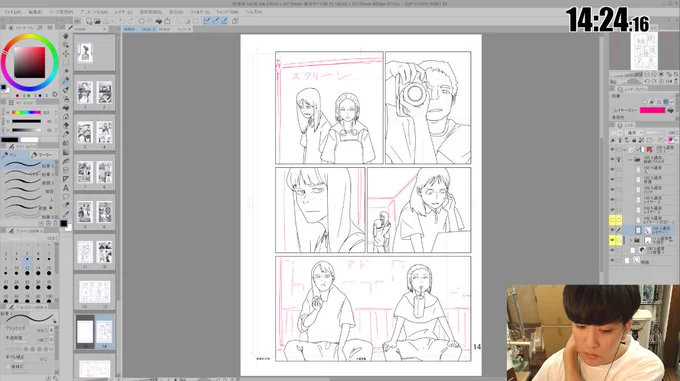Hide the レイヤー 2 layer via its eye icon
The width and height of the screenshot is (680, 381).
(x=612, y=209)
